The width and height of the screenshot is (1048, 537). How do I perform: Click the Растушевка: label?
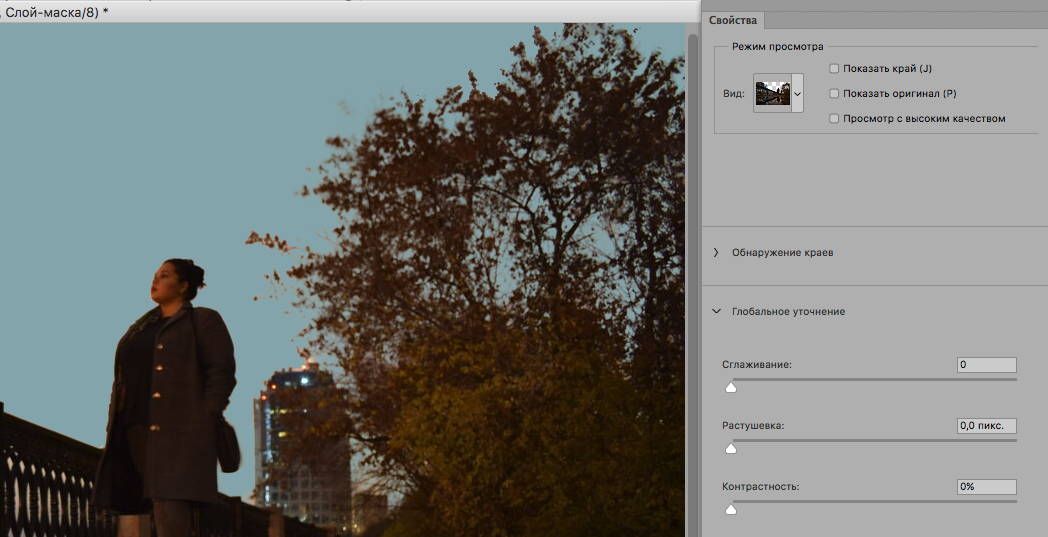click(753, 425)
